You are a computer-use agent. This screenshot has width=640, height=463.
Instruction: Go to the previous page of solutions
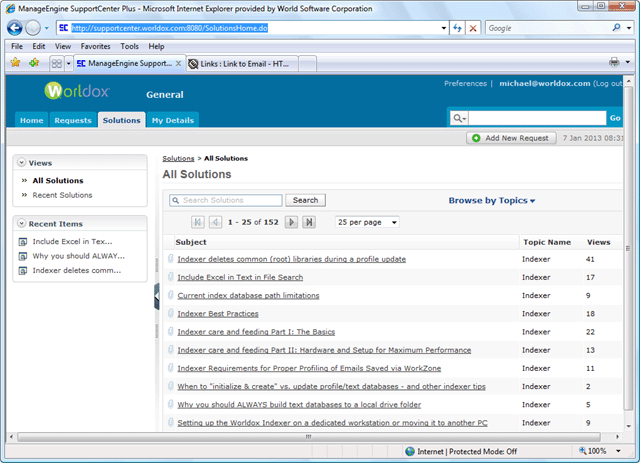(216, 222)
